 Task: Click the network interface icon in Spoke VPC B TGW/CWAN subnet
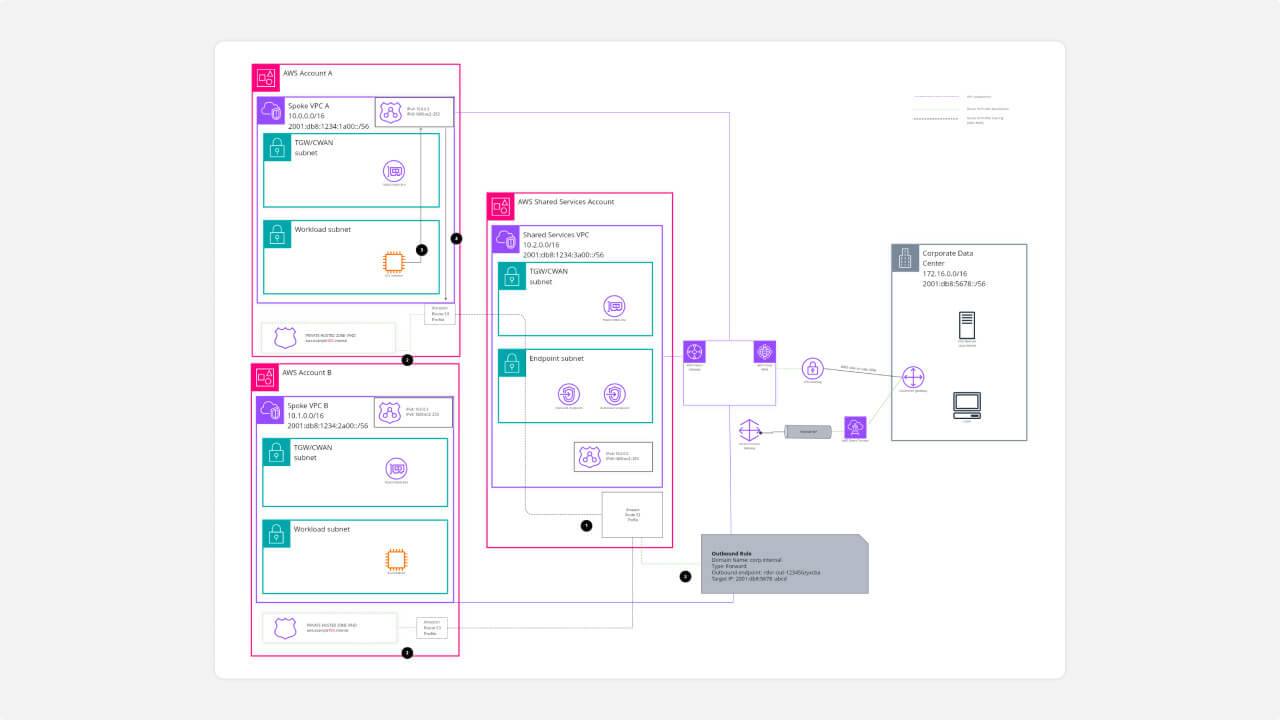pos(396,469)
